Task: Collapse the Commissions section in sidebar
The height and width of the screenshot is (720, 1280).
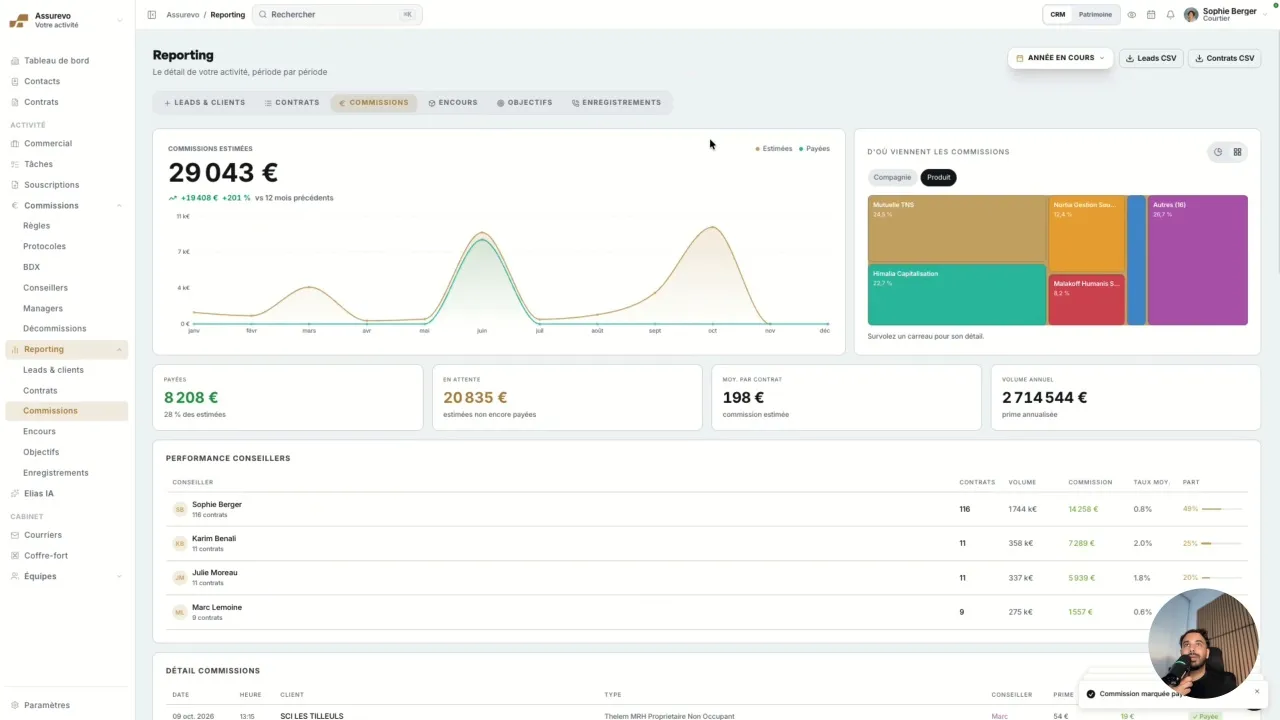Action: (120, 206)
